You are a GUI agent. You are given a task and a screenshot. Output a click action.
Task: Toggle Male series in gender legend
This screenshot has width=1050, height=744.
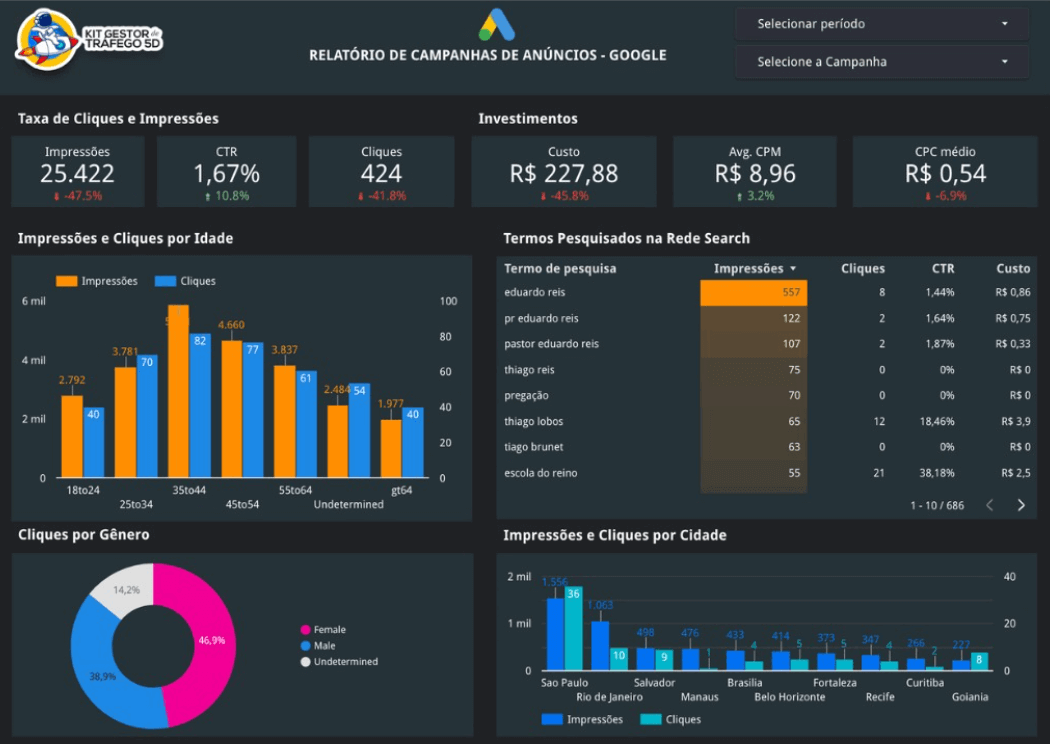click(x=306, y=646)
